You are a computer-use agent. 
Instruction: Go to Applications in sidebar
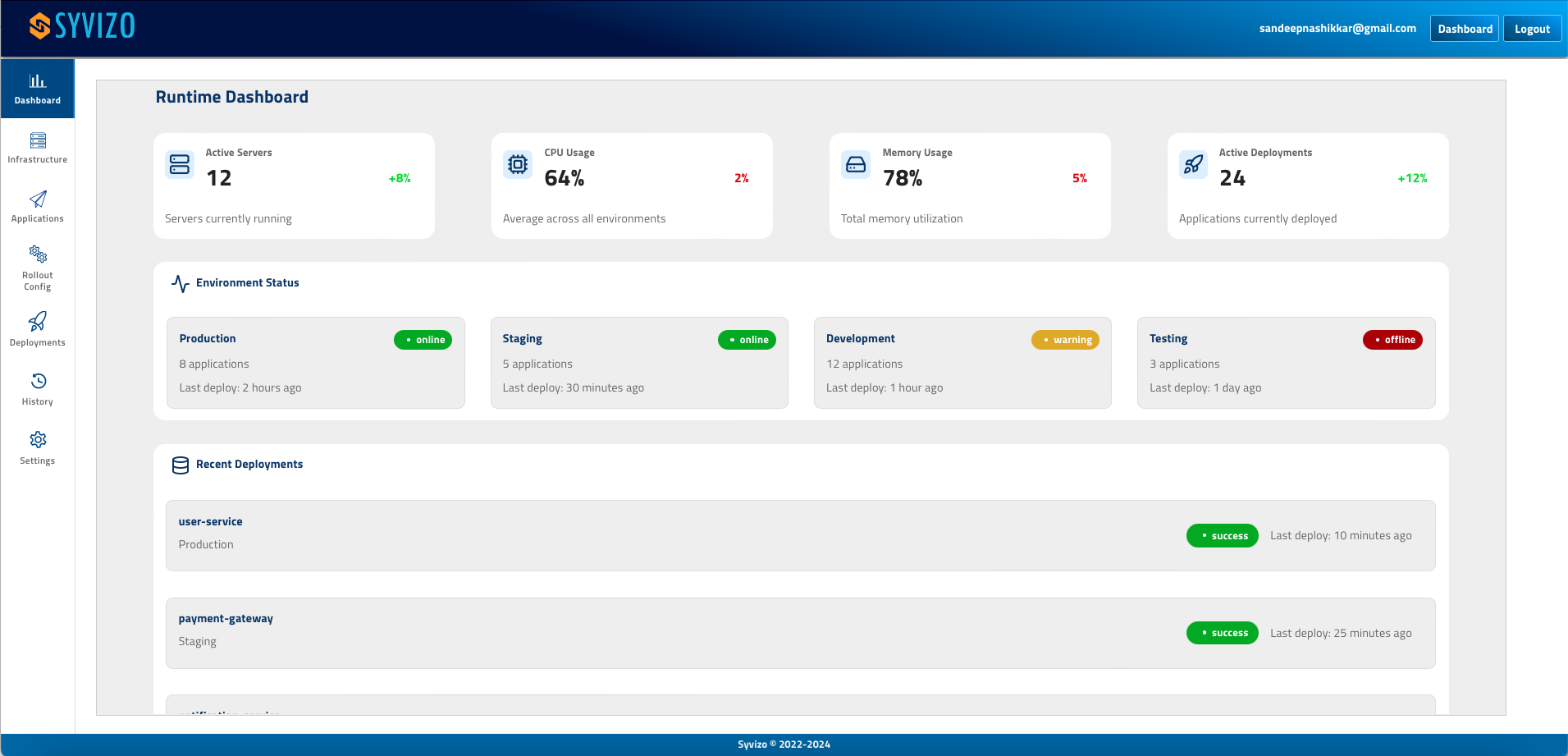(38, 207)
